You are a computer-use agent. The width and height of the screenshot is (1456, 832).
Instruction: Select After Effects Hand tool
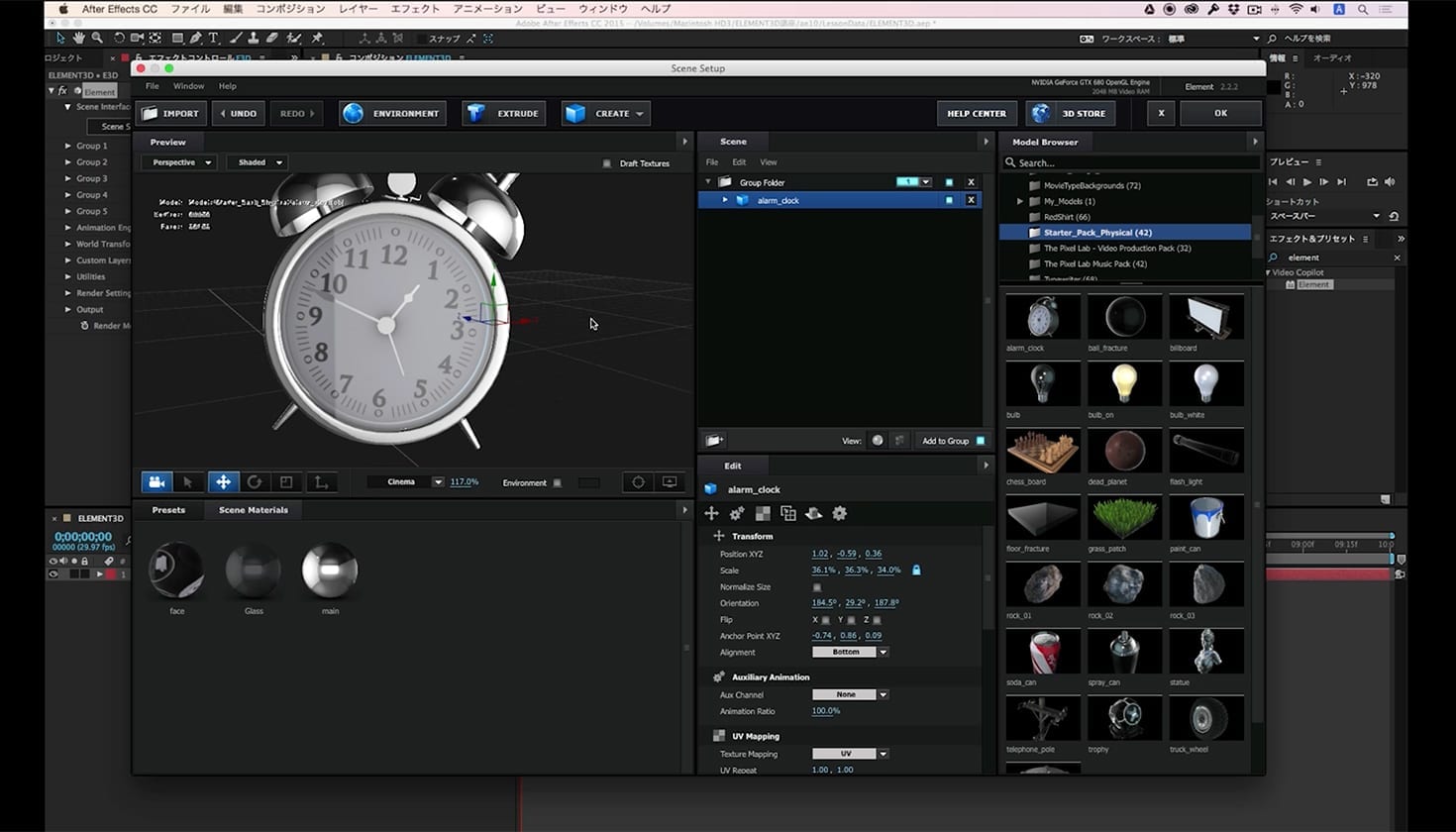(x=78, y=38)
